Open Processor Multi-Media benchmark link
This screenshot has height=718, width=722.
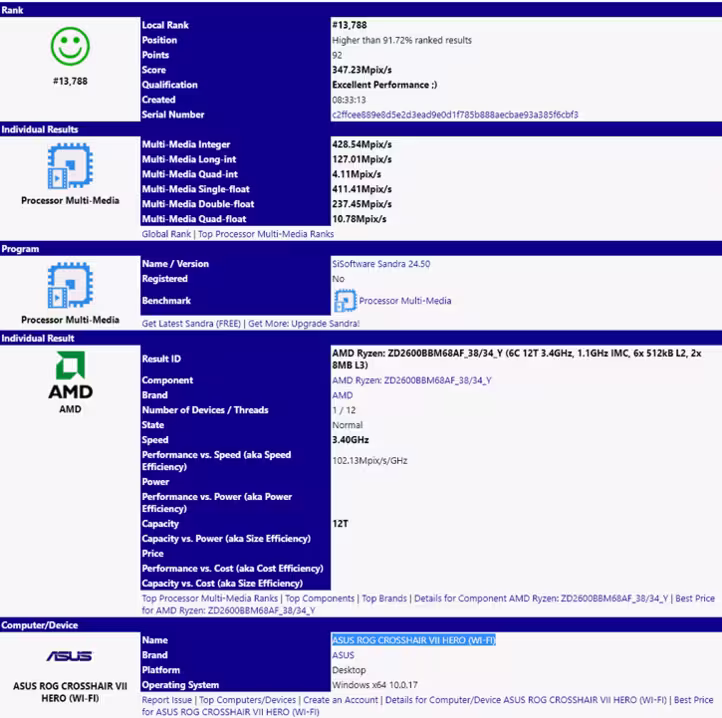(405, 301)
